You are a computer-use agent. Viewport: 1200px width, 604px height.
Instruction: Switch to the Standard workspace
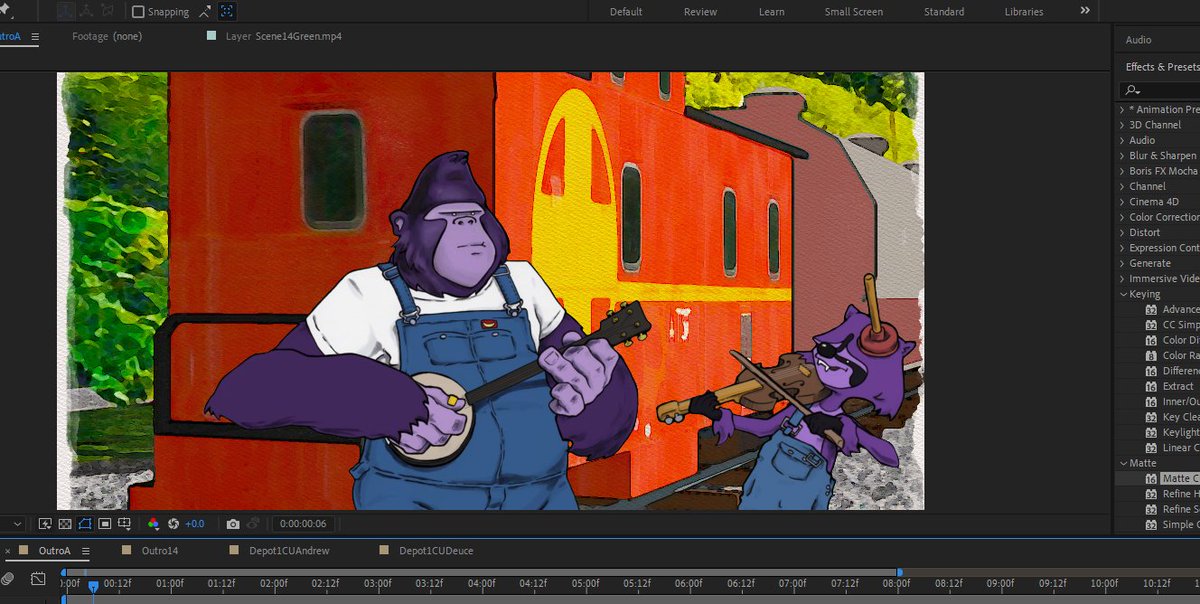(944, 12)
